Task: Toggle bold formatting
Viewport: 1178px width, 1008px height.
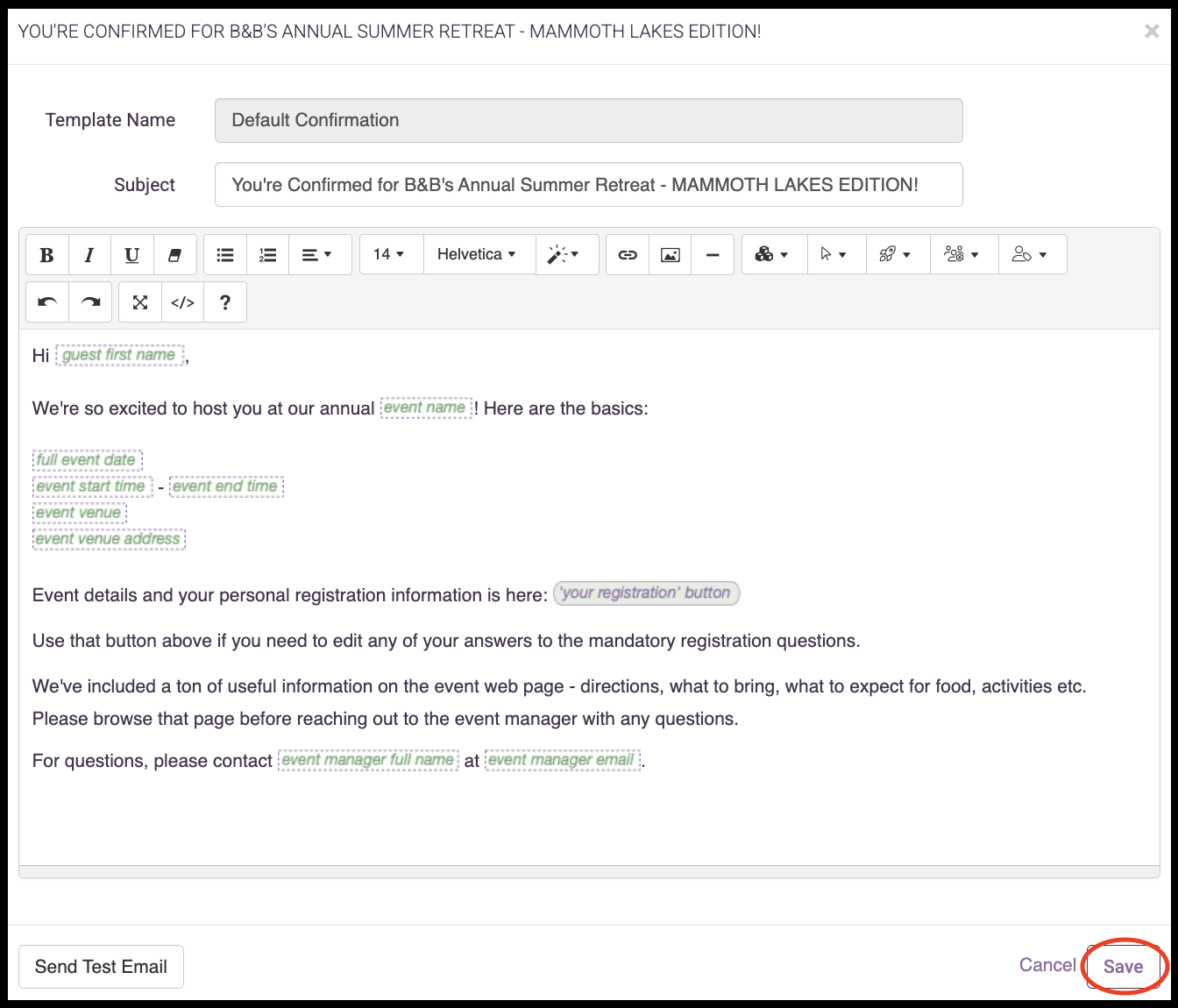Action: [x=47, y=255]
